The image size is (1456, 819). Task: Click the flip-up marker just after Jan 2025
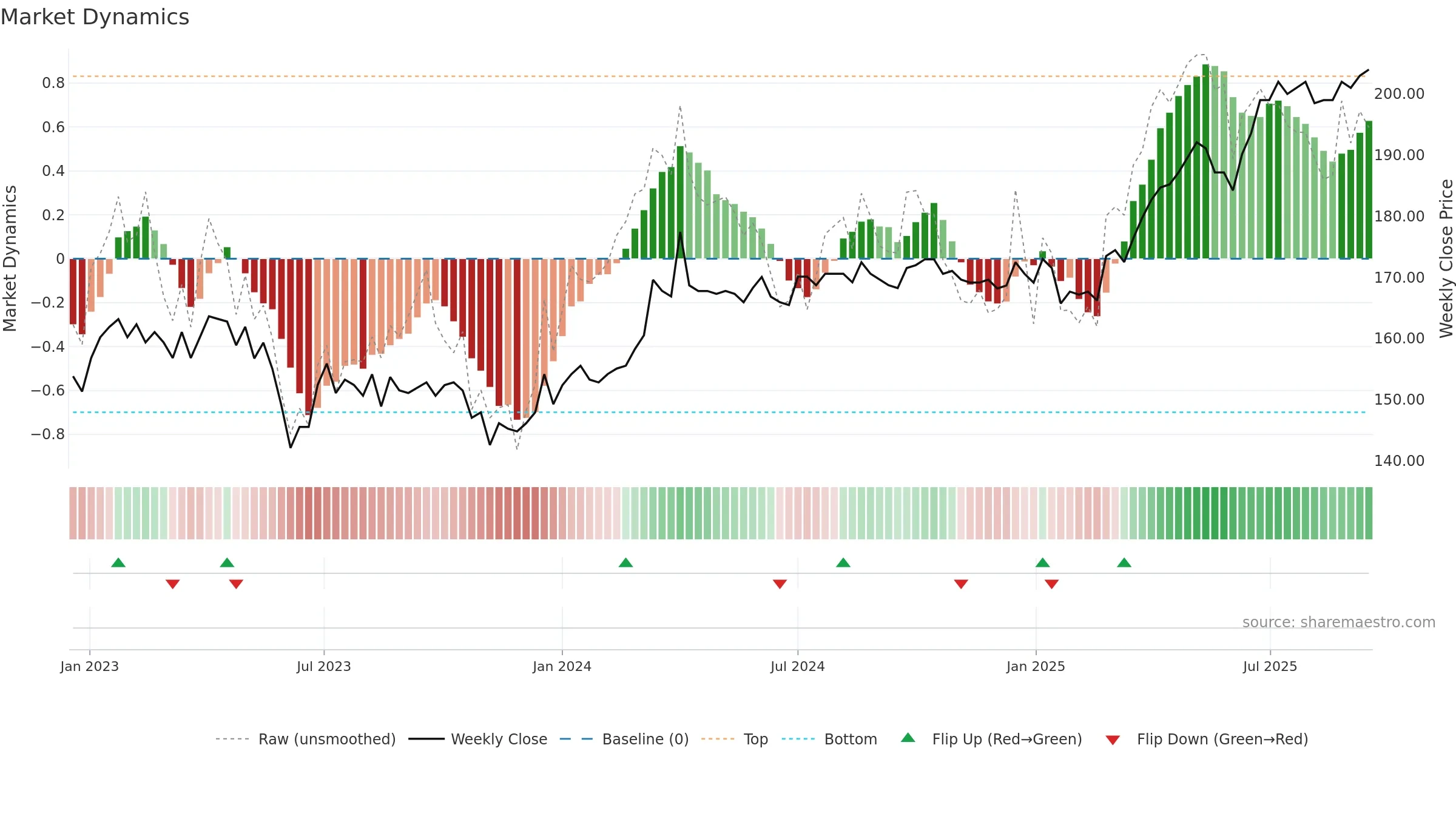1043,562
